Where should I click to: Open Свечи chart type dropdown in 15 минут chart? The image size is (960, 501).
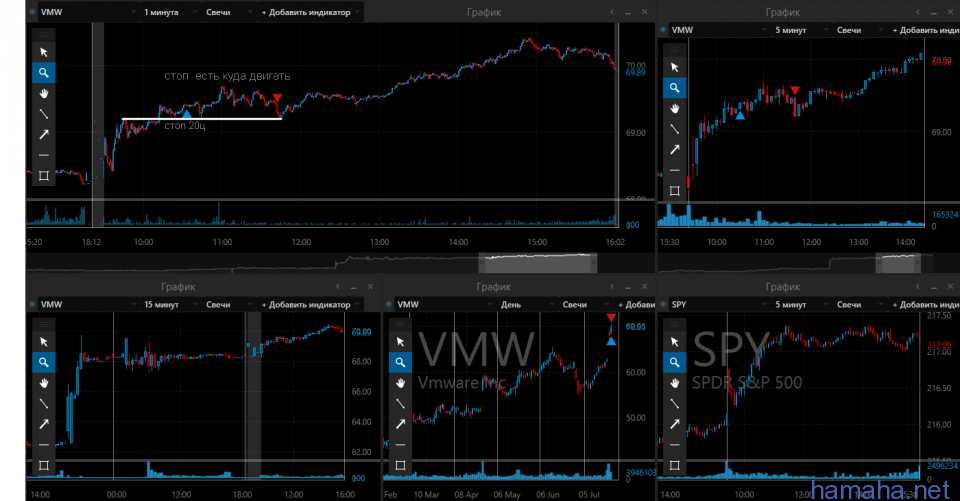tap(228, 304)
